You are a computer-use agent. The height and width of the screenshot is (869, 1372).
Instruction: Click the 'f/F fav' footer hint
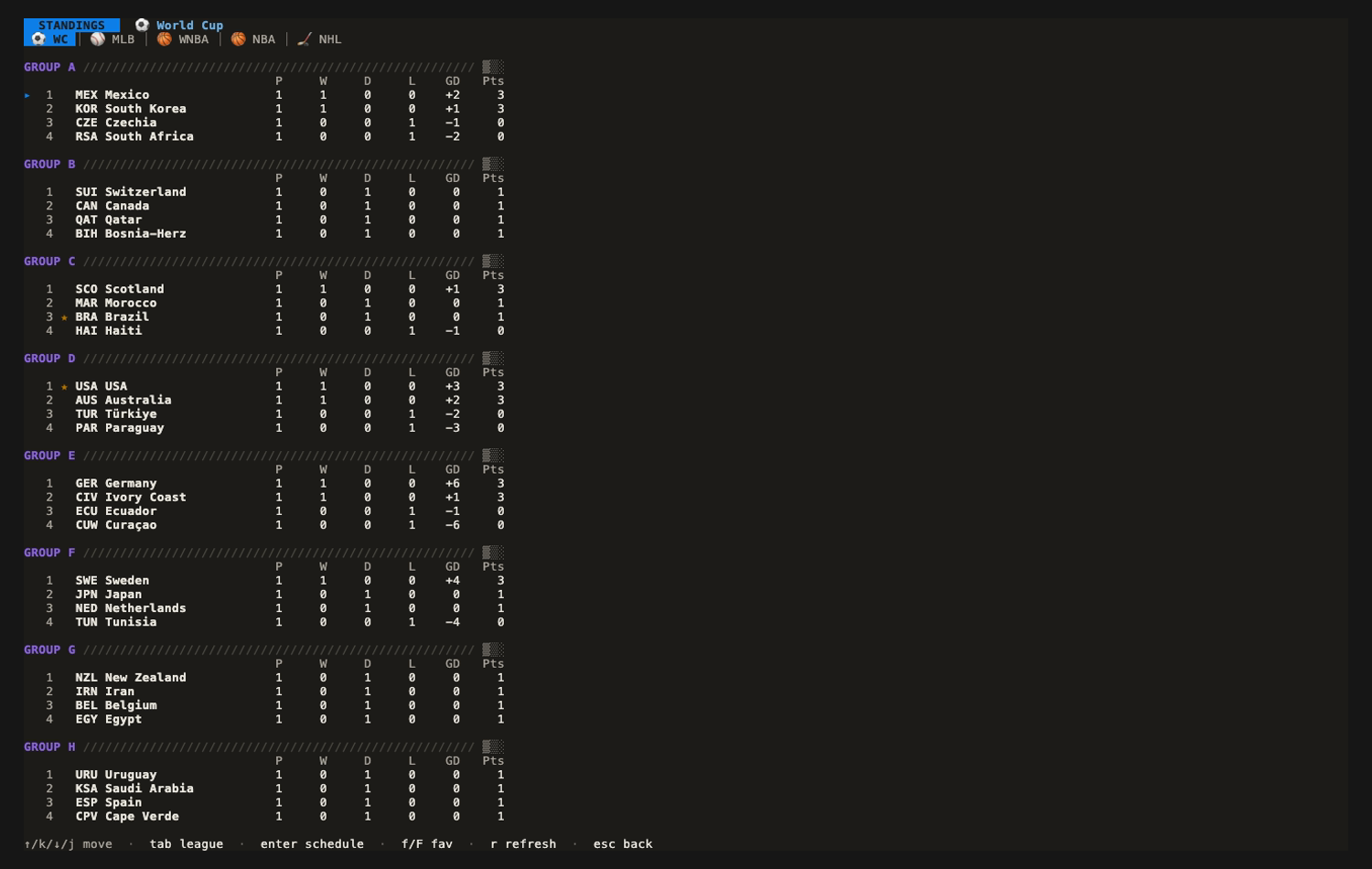click(427, 844)
